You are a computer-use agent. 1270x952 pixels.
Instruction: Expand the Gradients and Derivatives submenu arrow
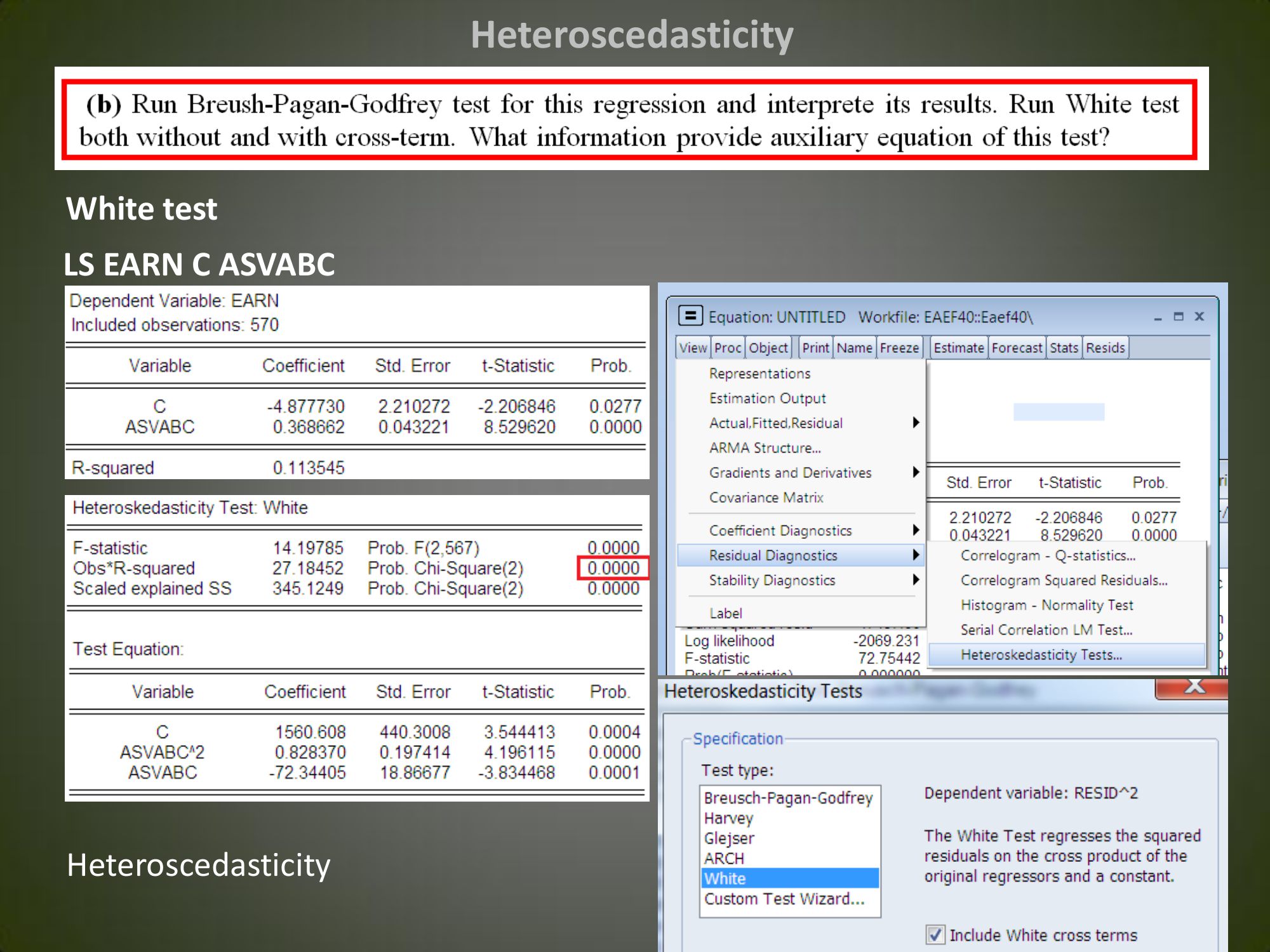click(x=916, y=472)
